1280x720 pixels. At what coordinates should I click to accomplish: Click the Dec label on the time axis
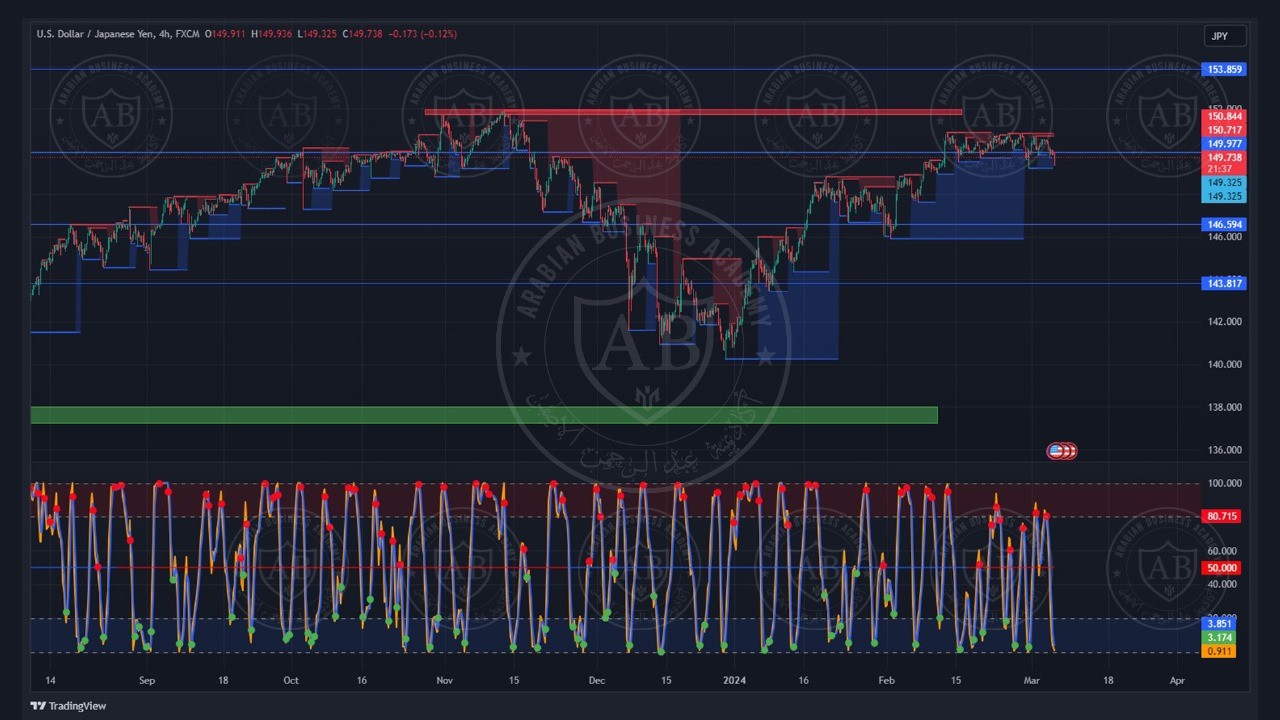596,680
